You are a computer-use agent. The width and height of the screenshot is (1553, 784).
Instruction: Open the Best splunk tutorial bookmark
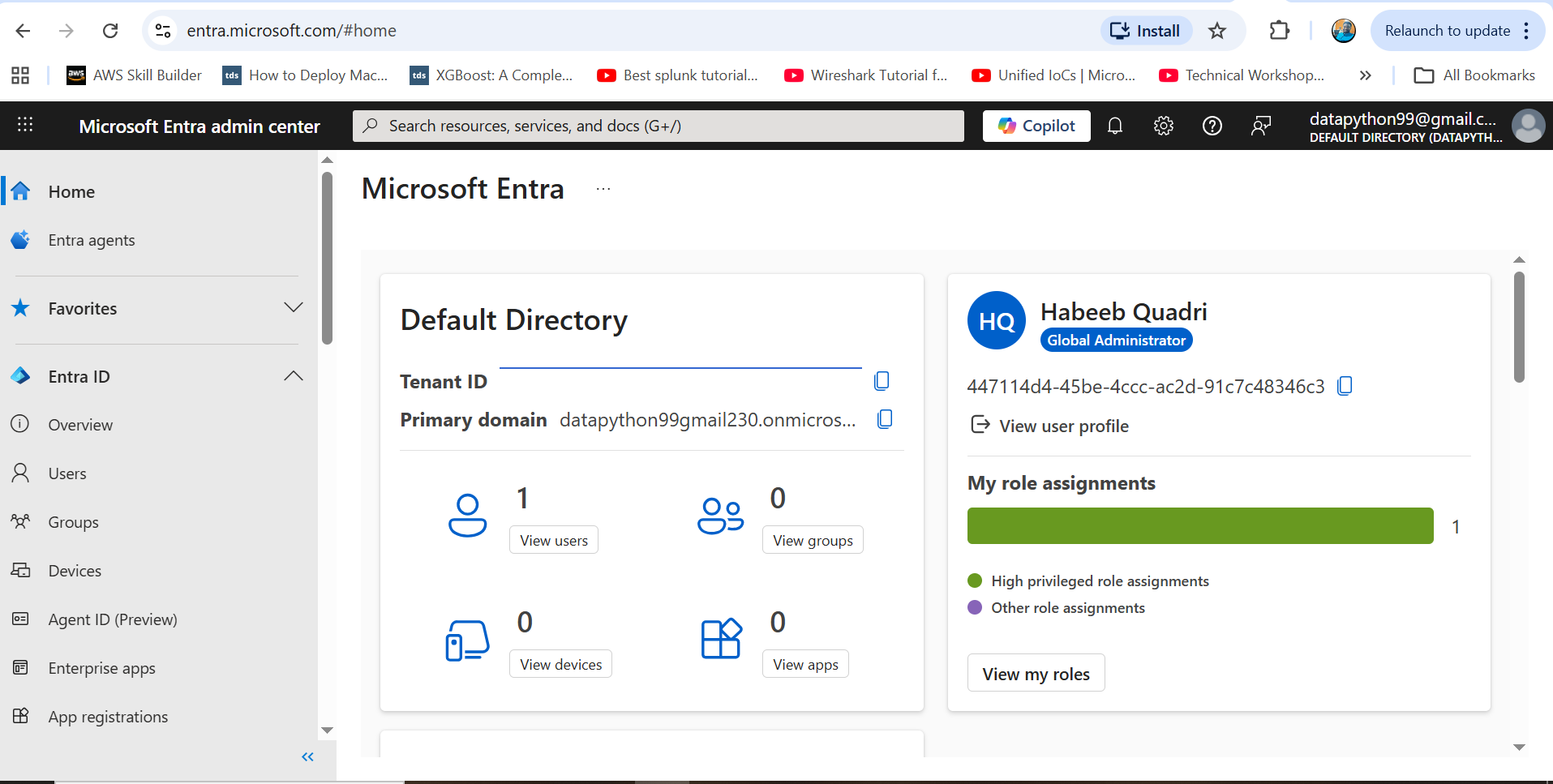point(678,75)
